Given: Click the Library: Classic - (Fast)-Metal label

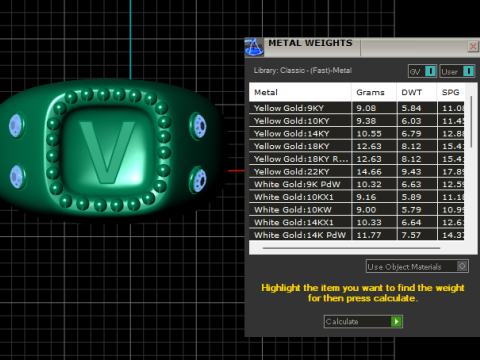Looking at the screenshot, I should (303, 70).
